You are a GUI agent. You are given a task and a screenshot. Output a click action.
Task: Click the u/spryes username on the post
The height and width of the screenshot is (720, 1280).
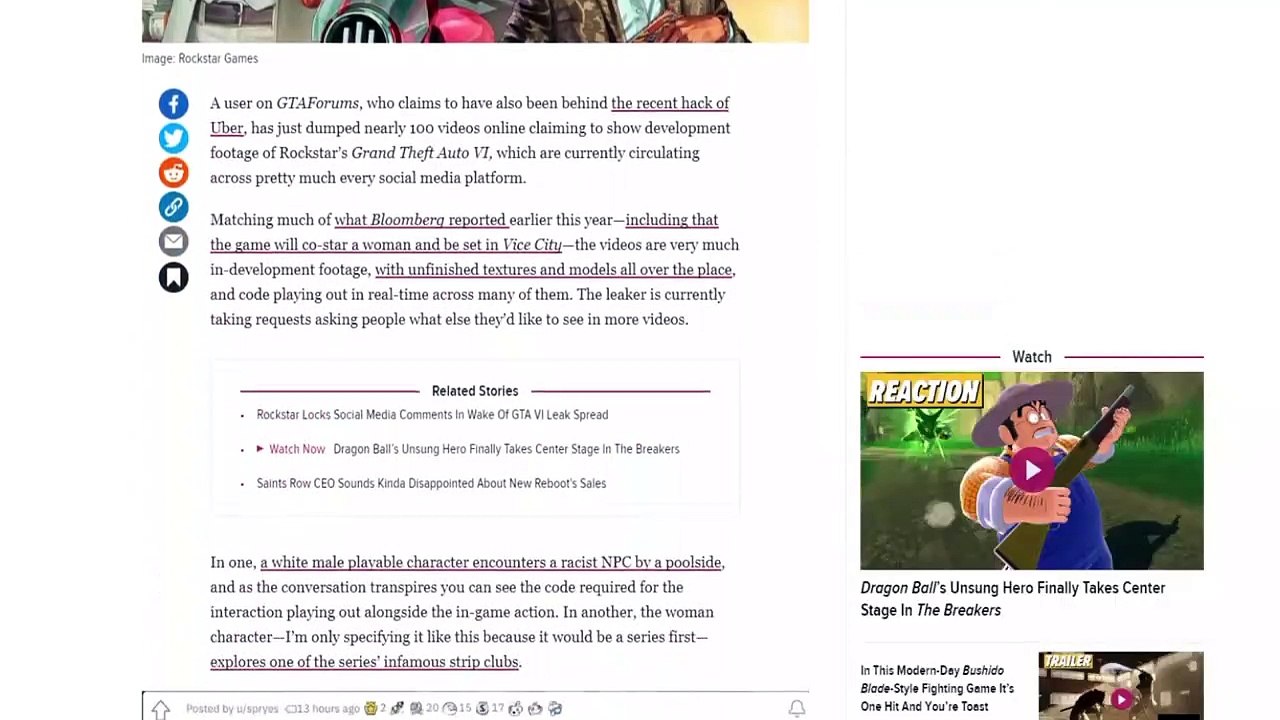(x=256, y=709)
